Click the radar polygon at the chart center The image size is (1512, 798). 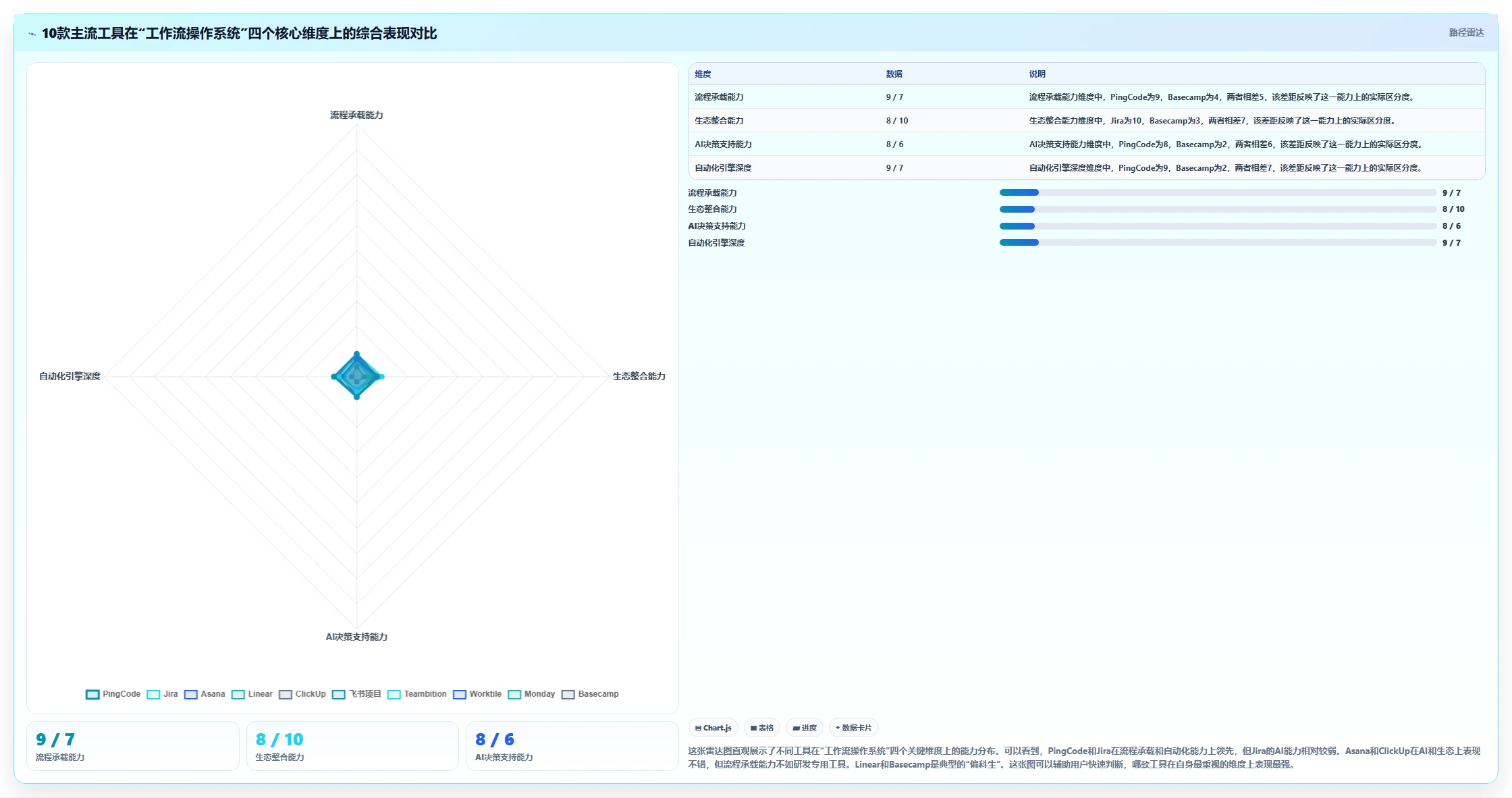[357, 376]
